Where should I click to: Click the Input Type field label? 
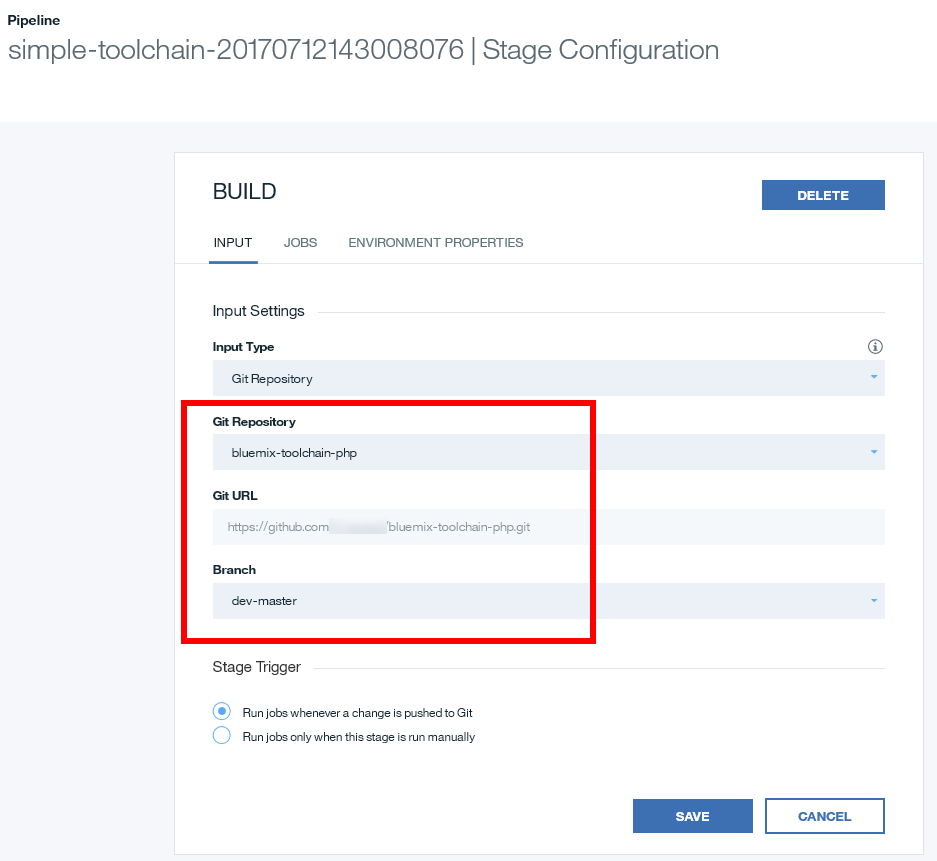[243, 347]
